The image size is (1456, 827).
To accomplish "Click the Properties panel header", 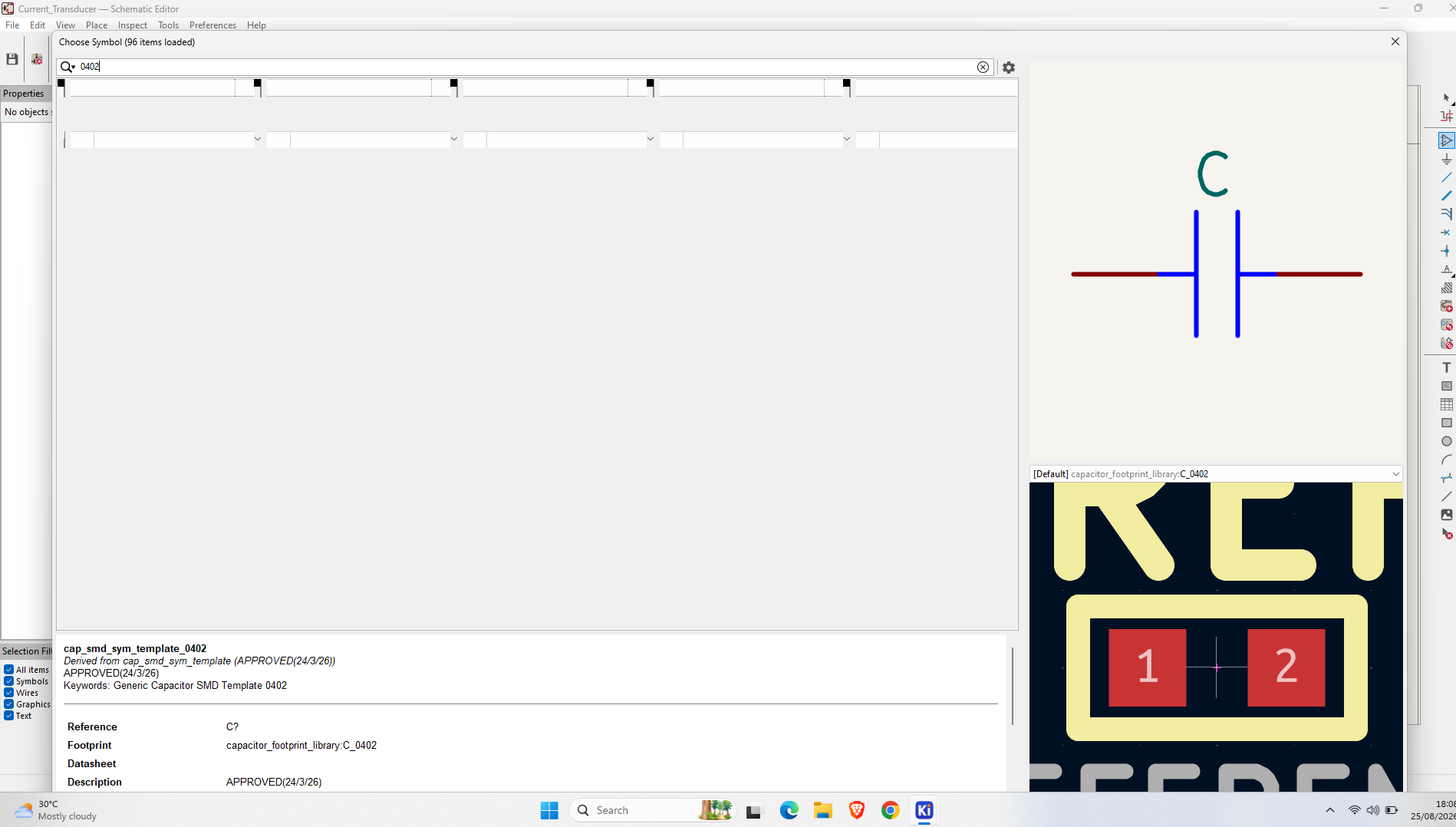I will 26,94.
